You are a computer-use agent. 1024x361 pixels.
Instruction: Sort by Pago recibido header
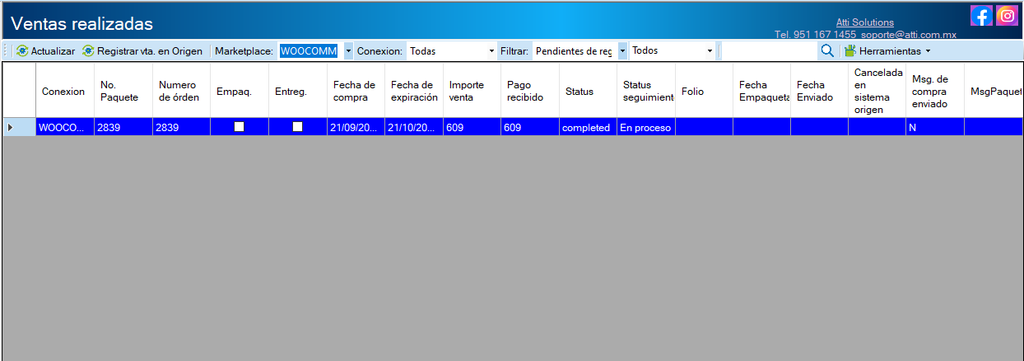click(530, 91)
